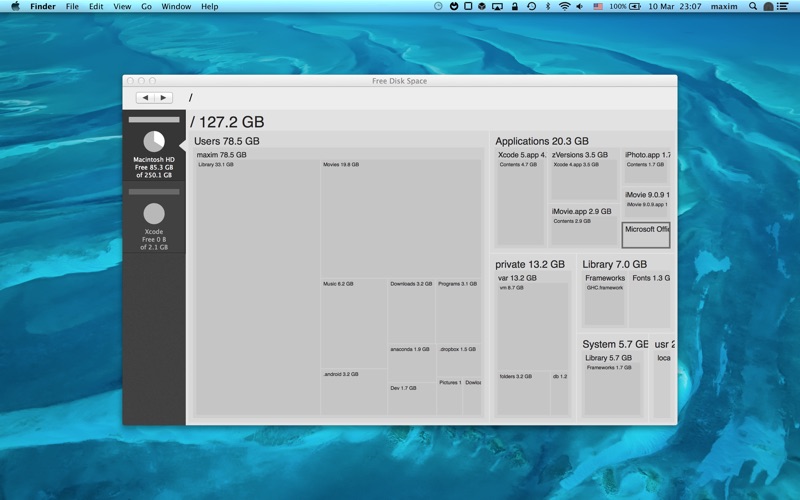
Task: Click the Time Machine status icon
Action: coord(531,6)
